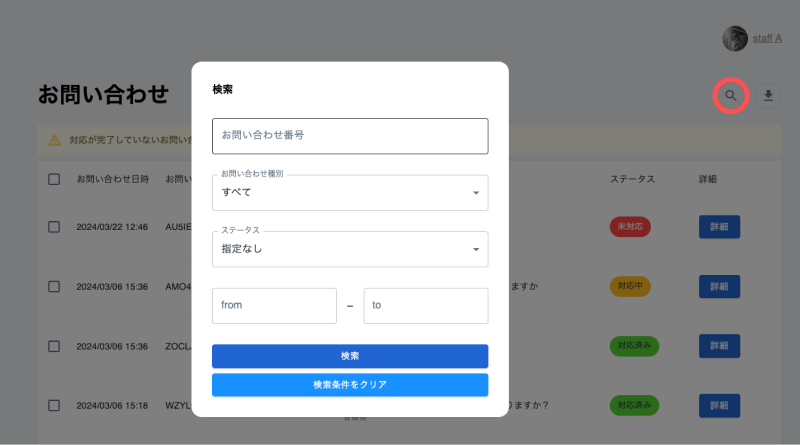
Task: Focus the お問い合わせ番号 input field
Action: [x=350, y=136]
